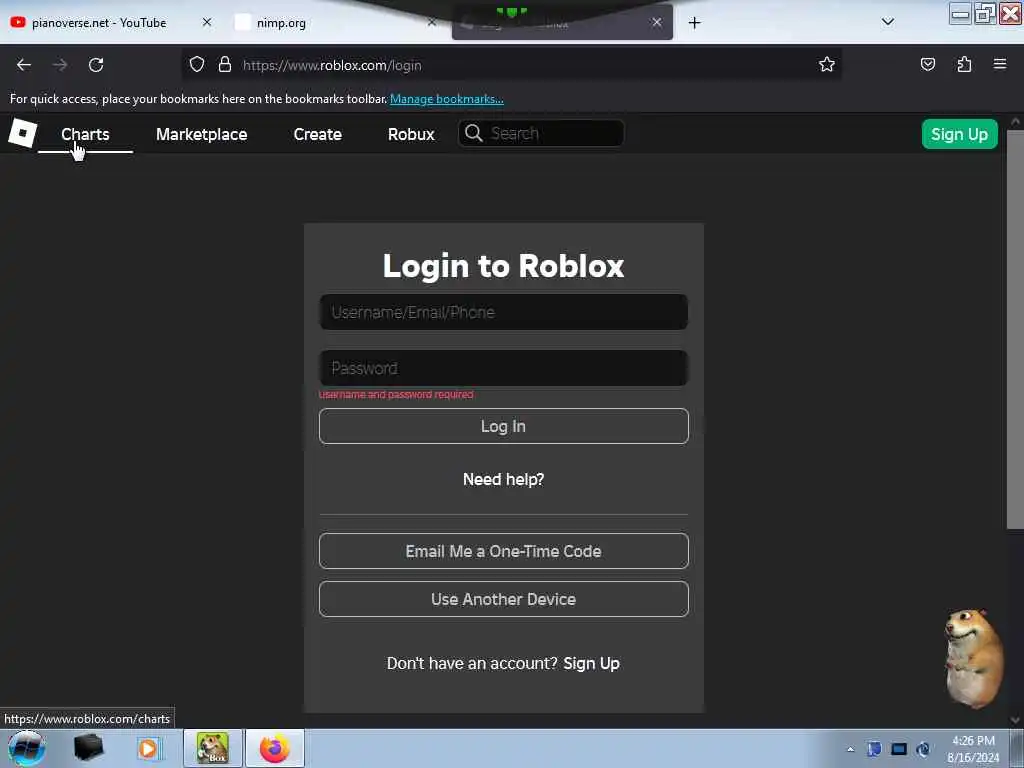
Task: Close the active Roblox login tab
Action: point(656,22)
